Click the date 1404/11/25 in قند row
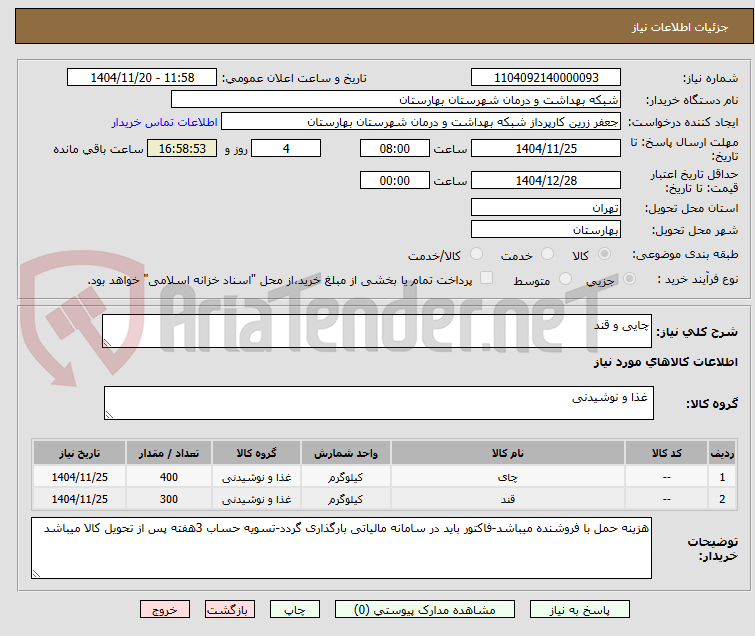This screenshot has width=755, height=636. (79, 499)
